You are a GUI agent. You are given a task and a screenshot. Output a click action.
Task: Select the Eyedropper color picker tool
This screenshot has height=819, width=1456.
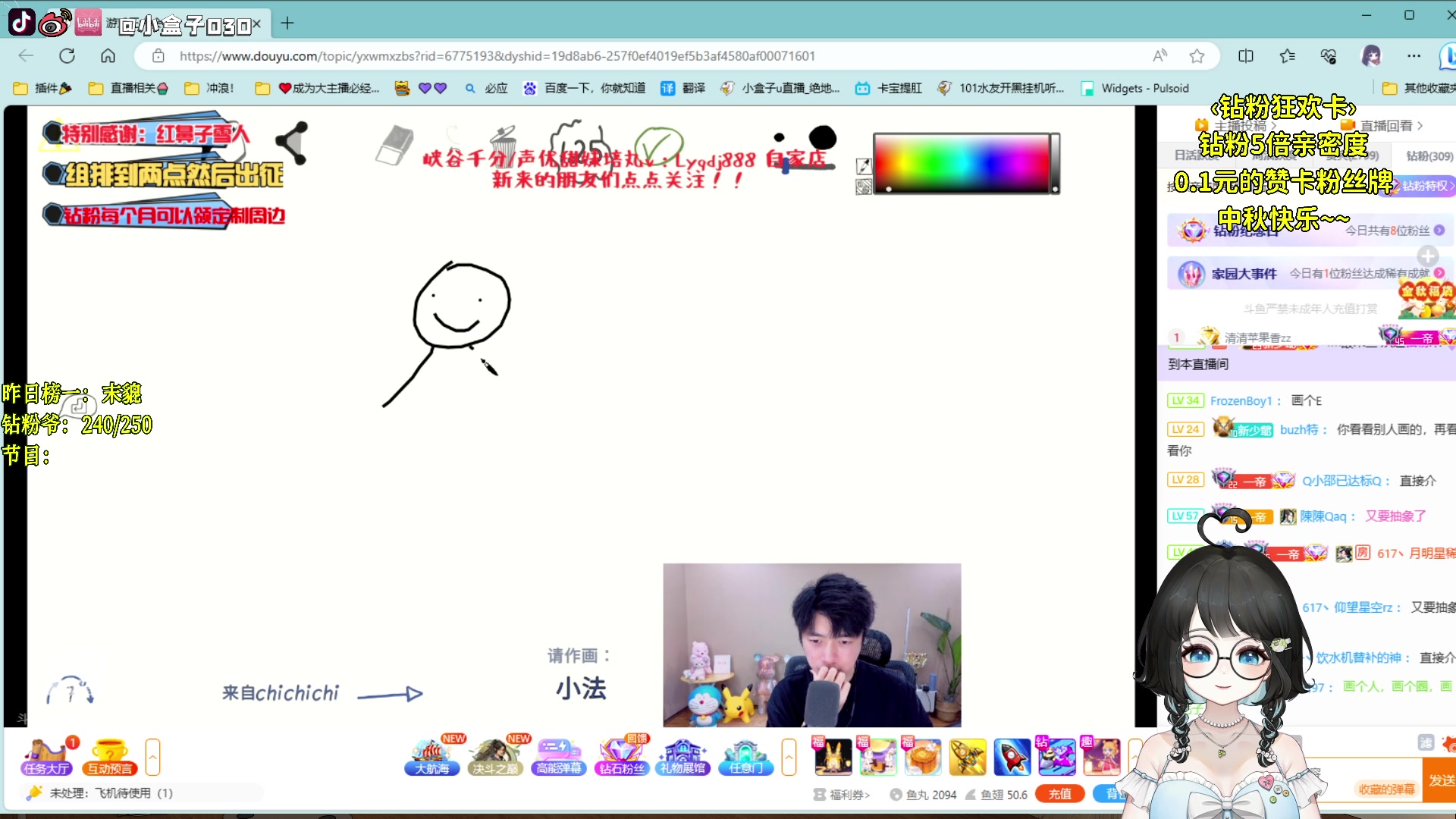864,165
